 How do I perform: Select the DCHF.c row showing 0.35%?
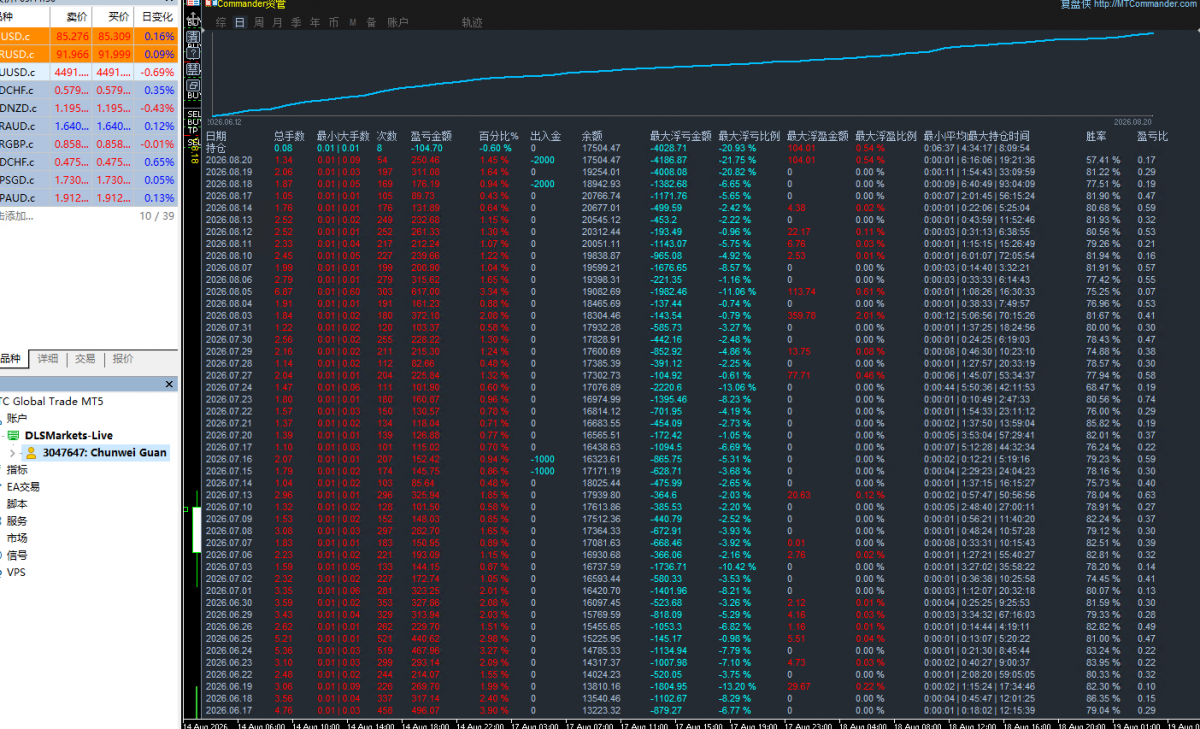pyautogui.click(x=88, y=90)
